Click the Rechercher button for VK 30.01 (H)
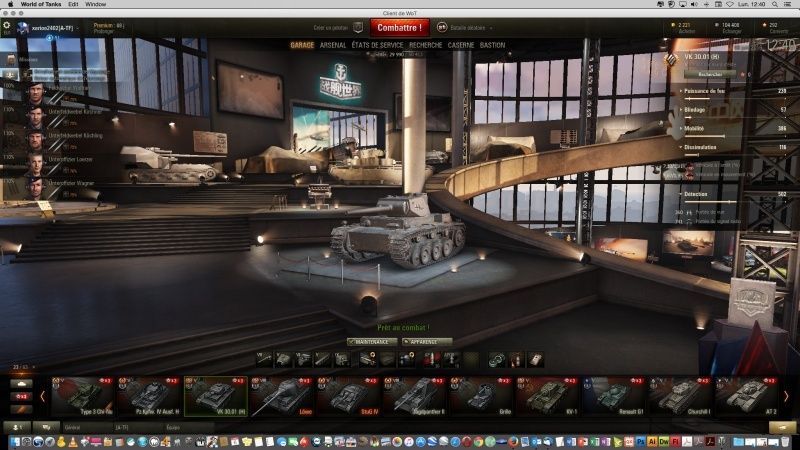Screen dimensions: 800x450 (710, 74)
